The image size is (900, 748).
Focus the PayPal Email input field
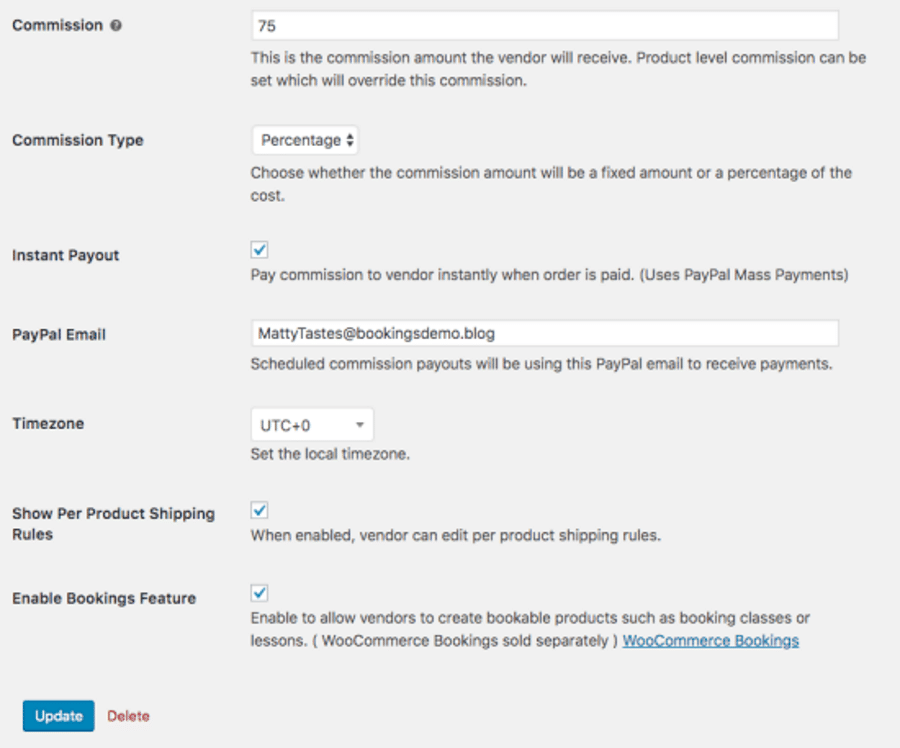click(544, 334)
